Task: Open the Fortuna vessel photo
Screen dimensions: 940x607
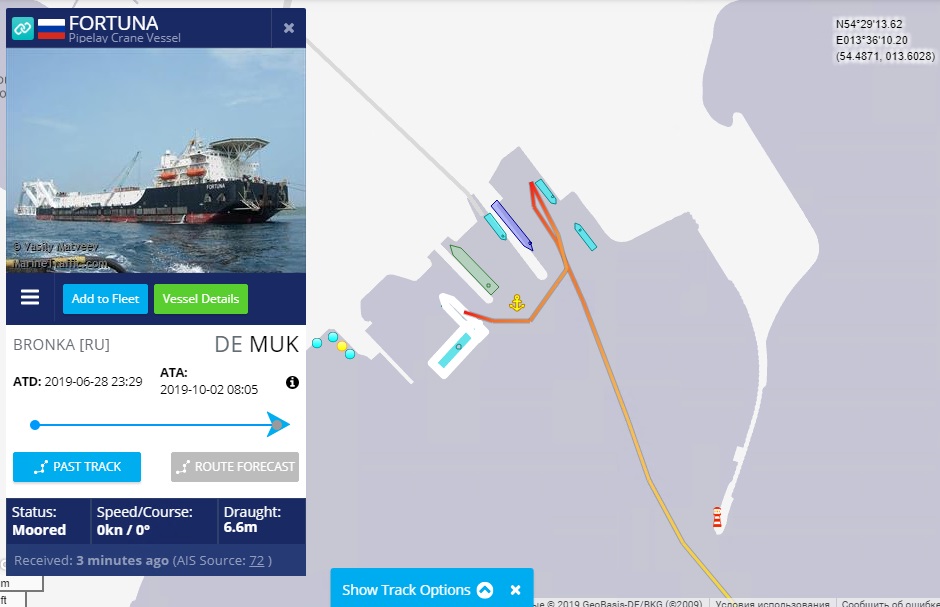Action: tap(156, 161)
